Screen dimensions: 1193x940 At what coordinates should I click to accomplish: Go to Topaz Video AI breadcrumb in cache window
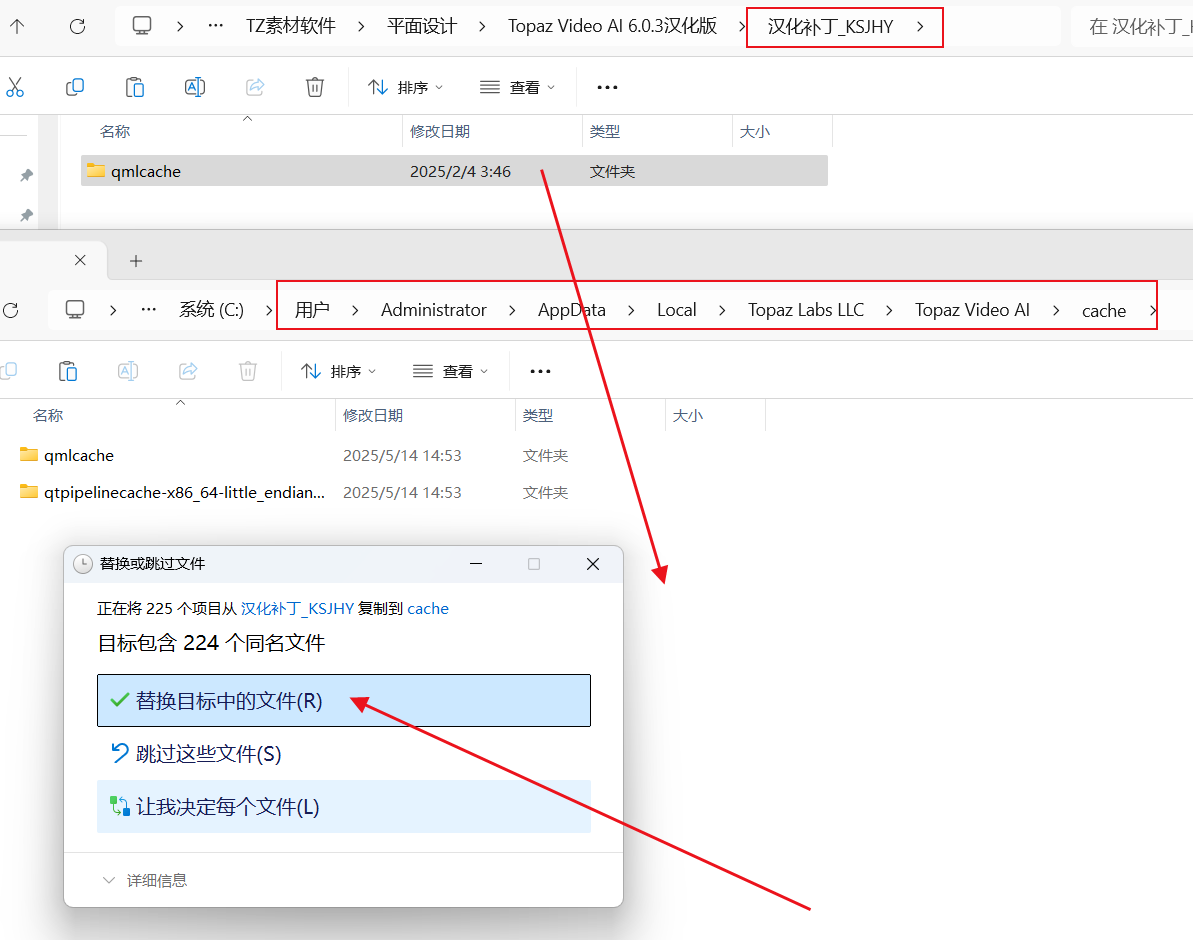[972, 310]
